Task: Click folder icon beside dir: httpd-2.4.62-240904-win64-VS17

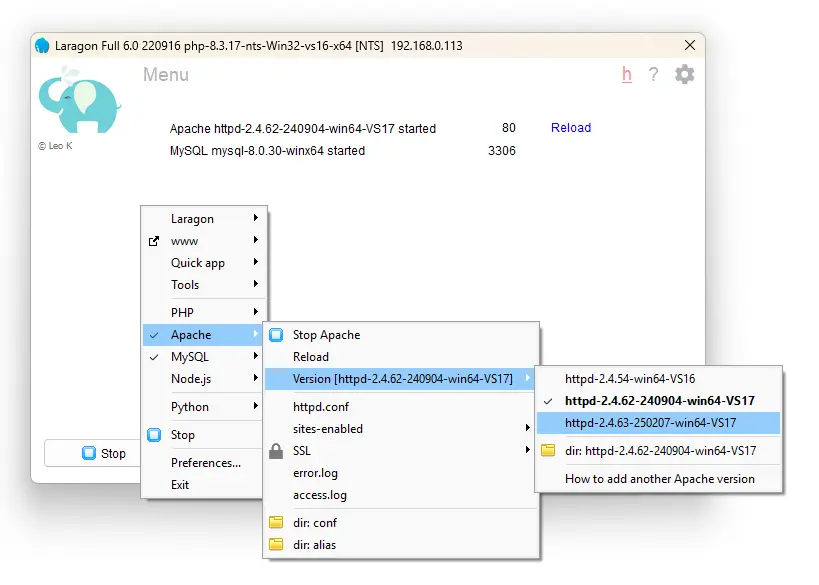Action: pos(548,450)
